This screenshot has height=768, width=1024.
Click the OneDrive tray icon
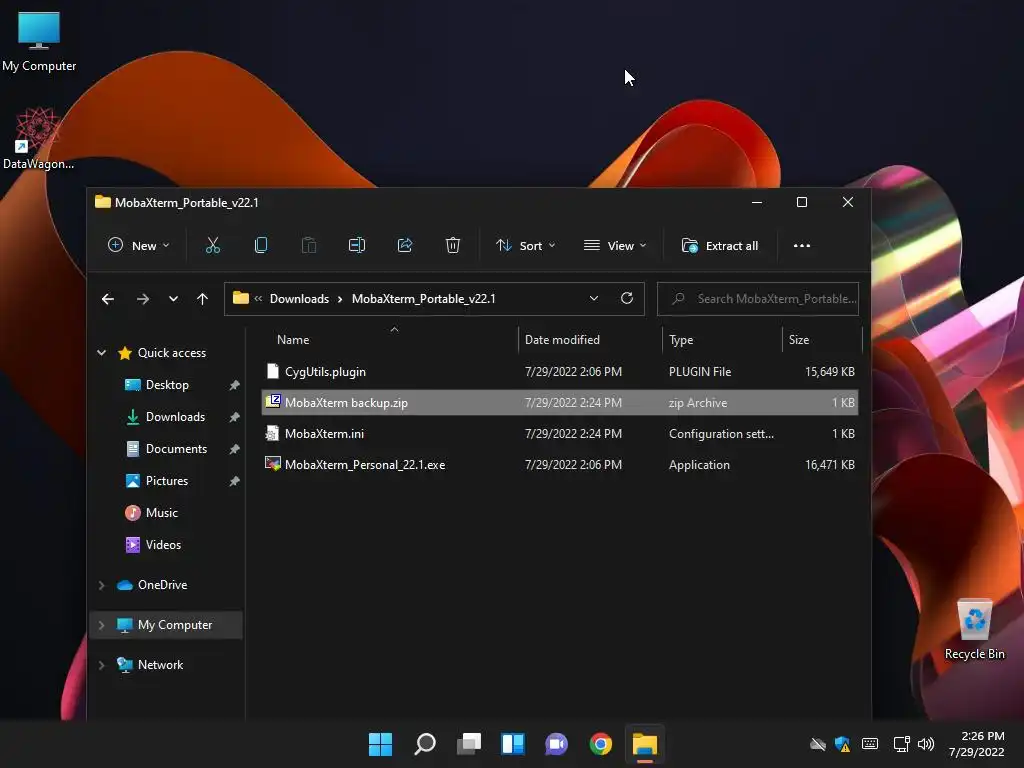pos(818,744)
